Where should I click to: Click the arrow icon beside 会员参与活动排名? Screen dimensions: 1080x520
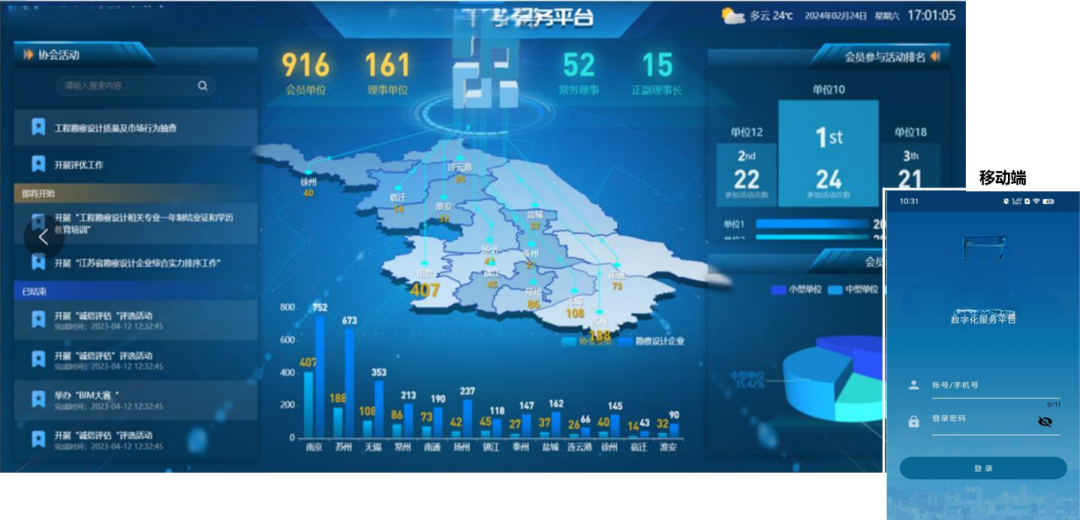coord(935,56)
